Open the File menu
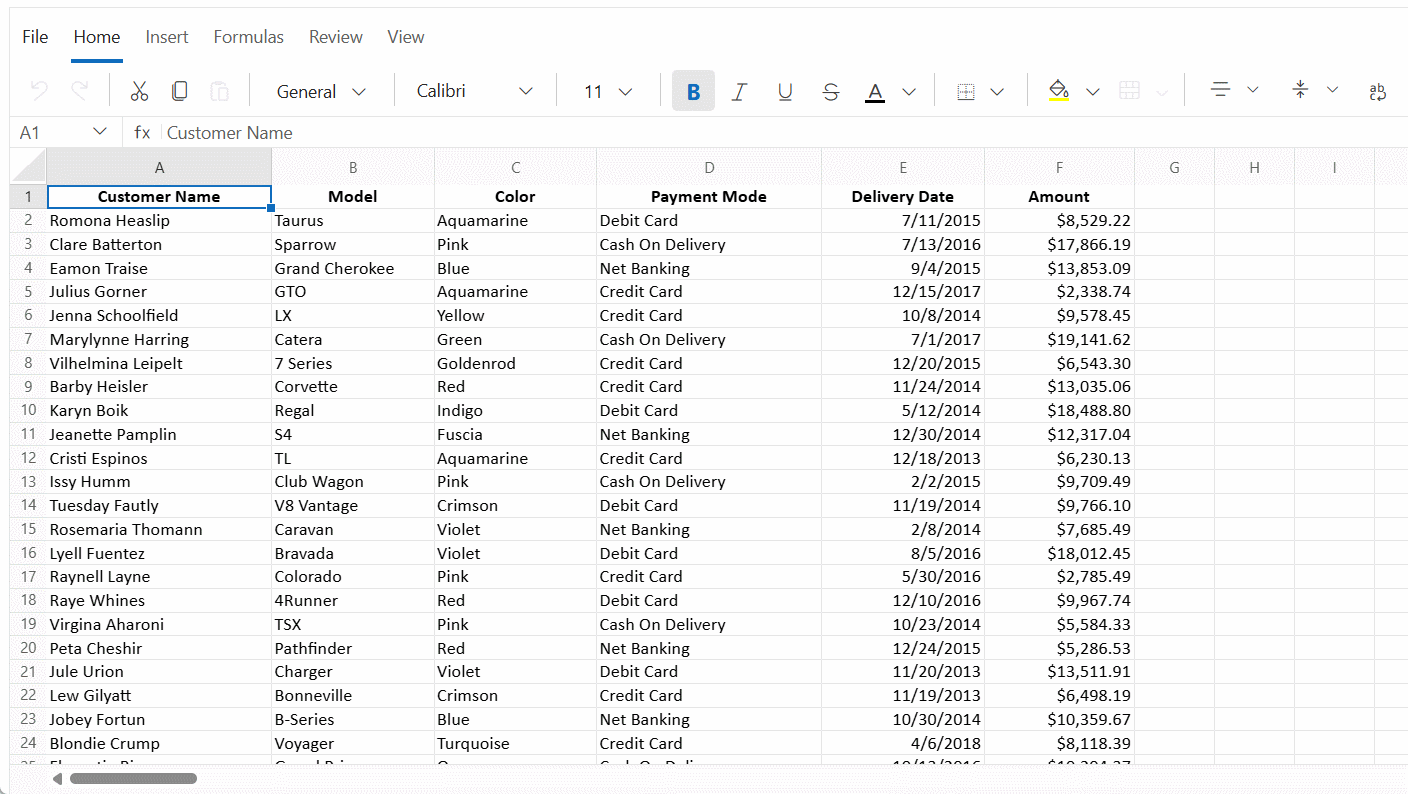The width and height of the screenshot is (1408, 794). click(x=35, y=37)
